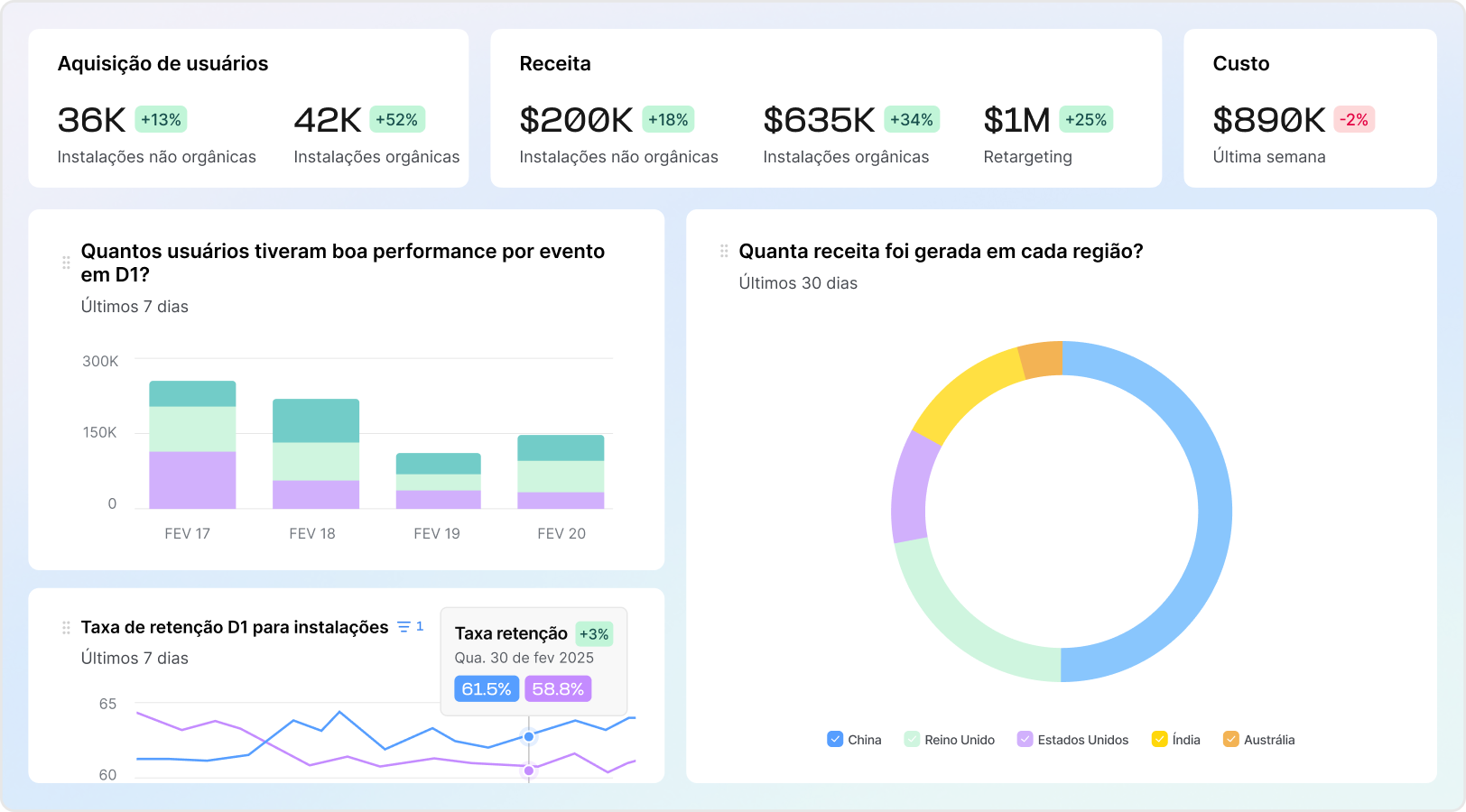Select the -2% cost change badge
1466x812 pixels.
[1354, 119]
